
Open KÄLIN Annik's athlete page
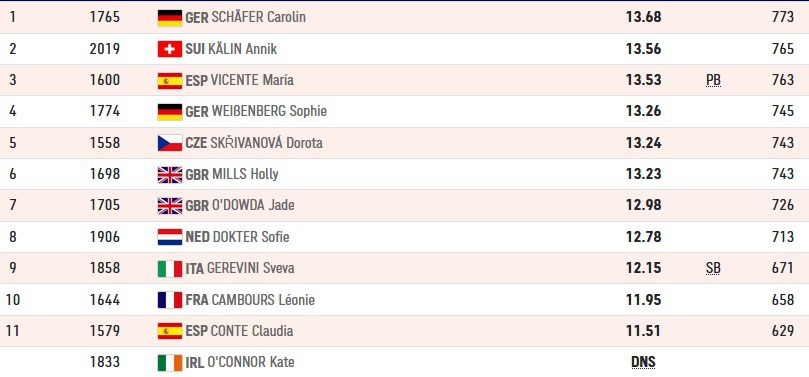242,49
